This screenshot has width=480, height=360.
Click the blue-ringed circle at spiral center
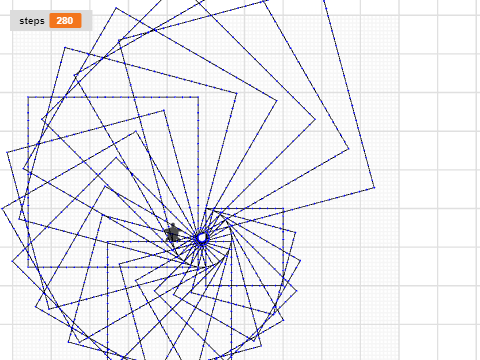[202, 238]
